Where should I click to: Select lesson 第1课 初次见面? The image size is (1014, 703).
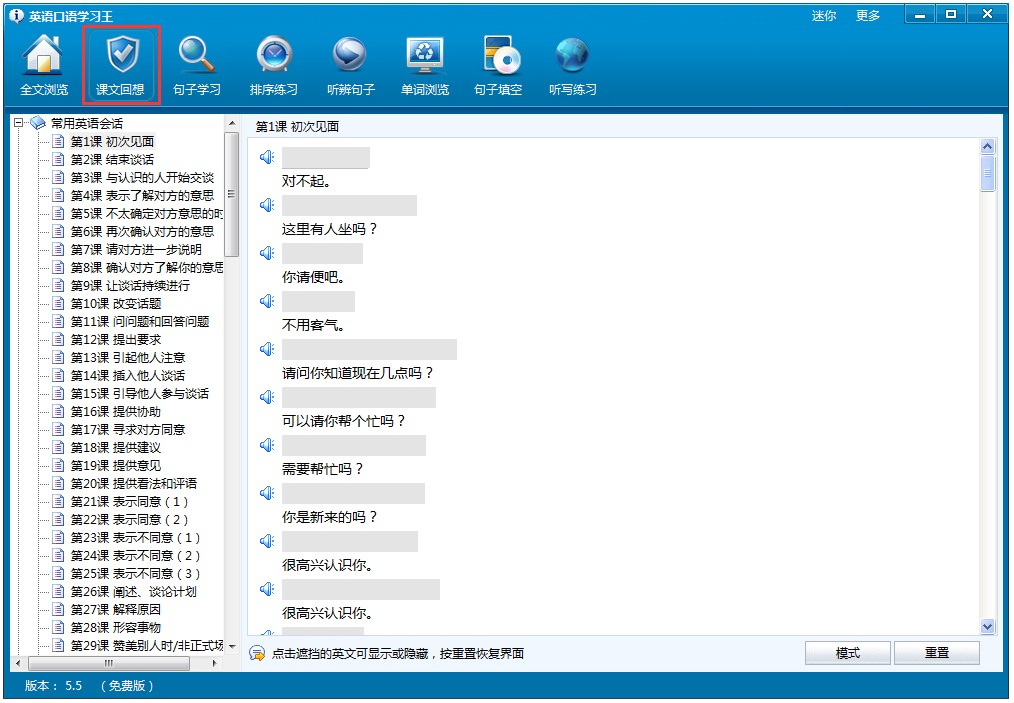click(x=112, y=141)
